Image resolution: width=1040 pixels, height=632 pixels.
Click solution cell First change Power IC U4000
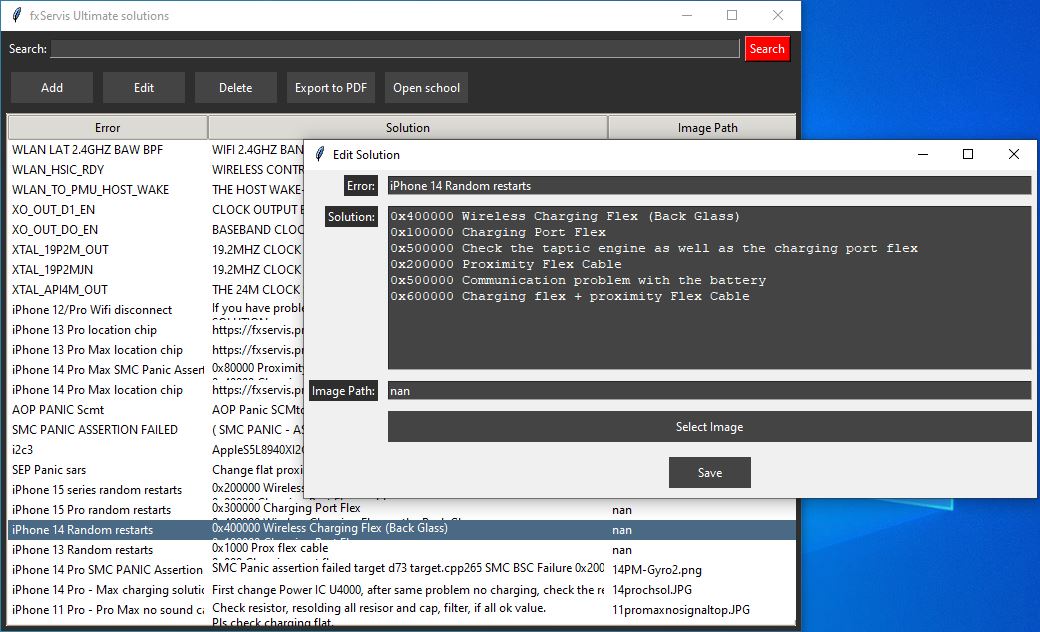pos(408,590)
